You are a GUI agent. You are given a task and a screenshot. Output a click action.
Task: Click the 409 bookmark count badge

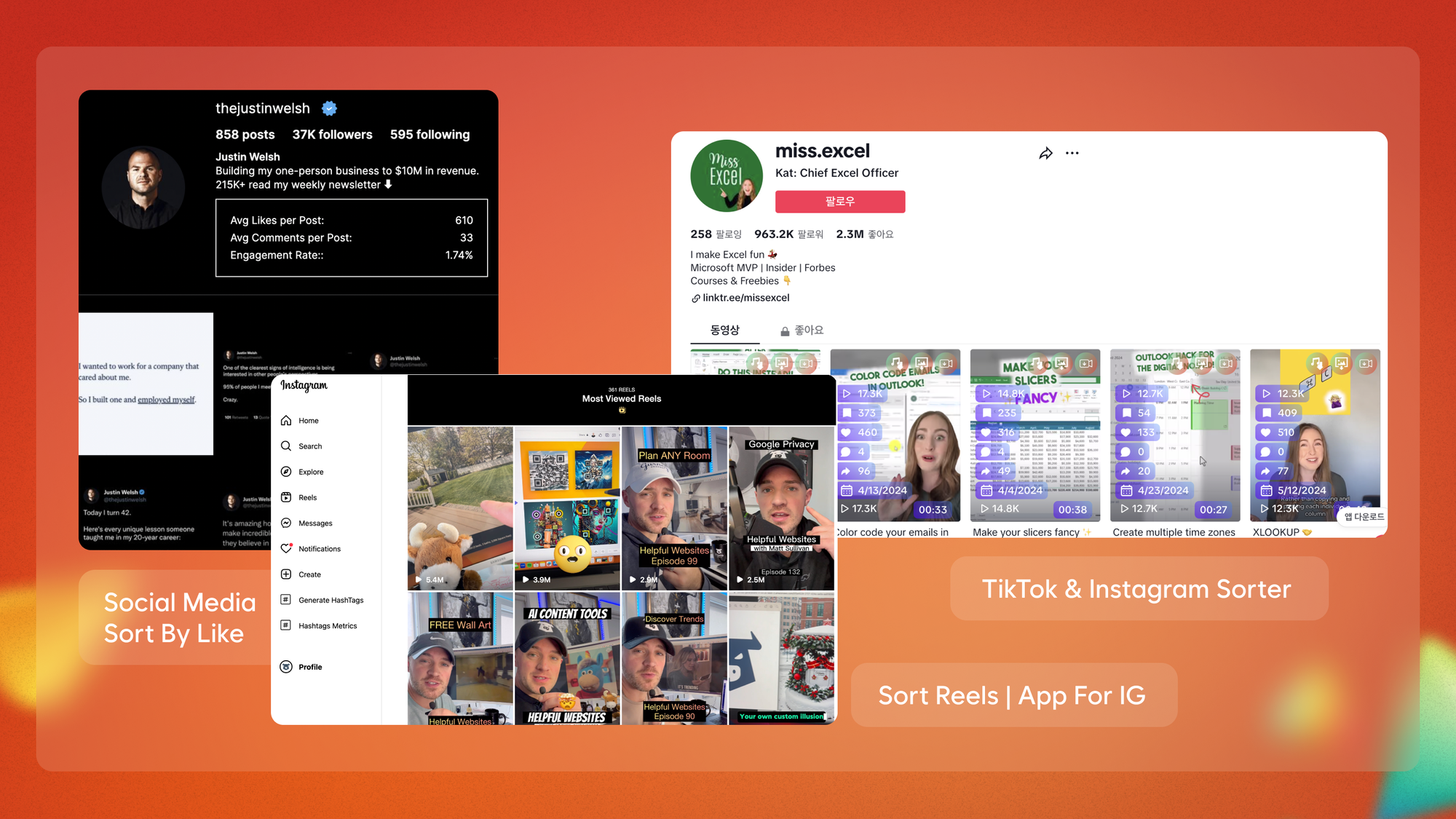pos(1279,413)
